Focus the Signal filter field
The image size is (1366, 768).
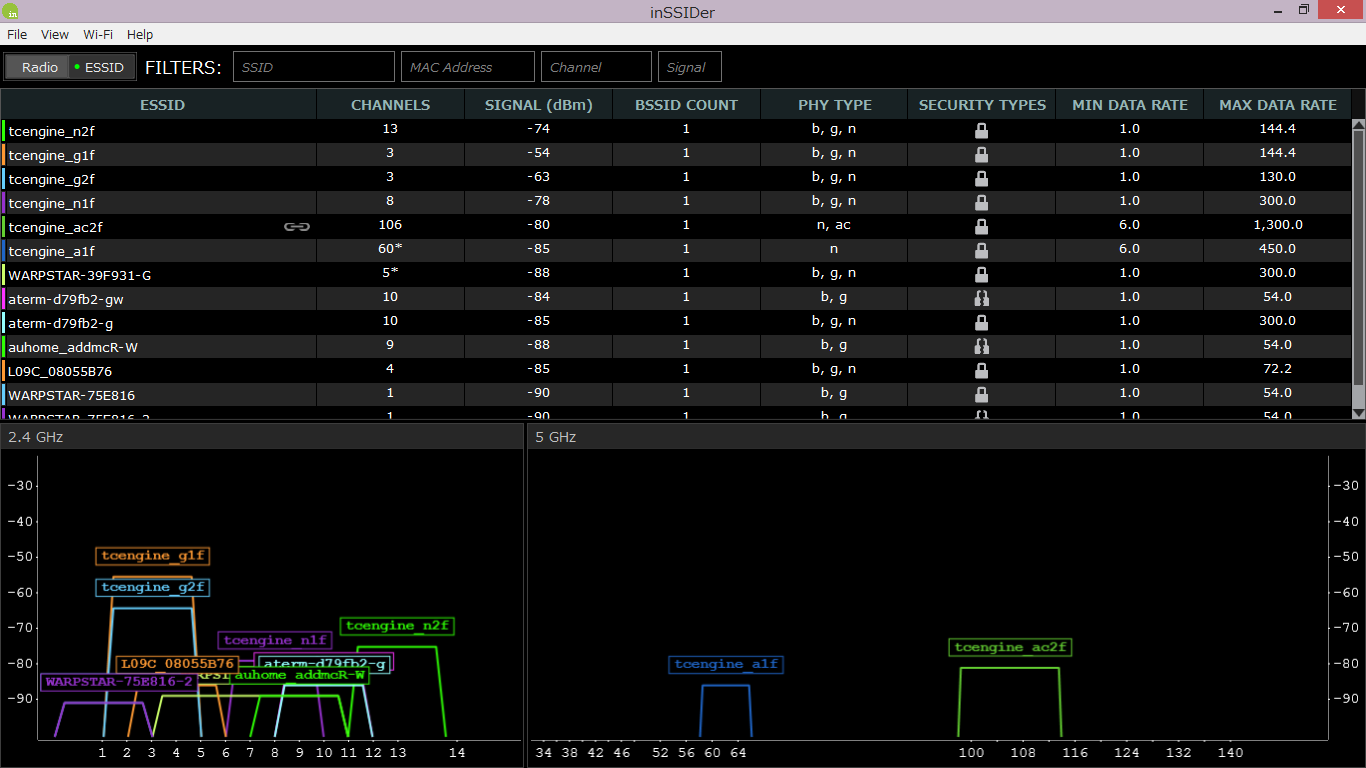[690, 67]
